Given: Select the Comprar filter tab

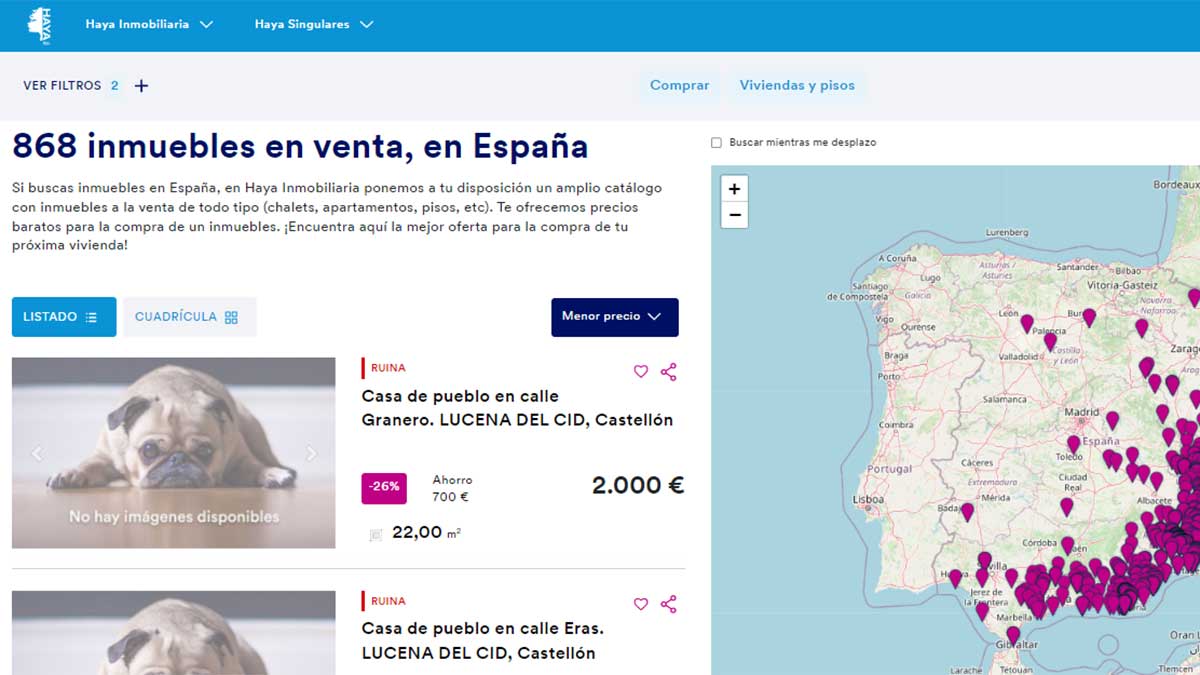Looking at the screenshot, I should tap(679, 86).
